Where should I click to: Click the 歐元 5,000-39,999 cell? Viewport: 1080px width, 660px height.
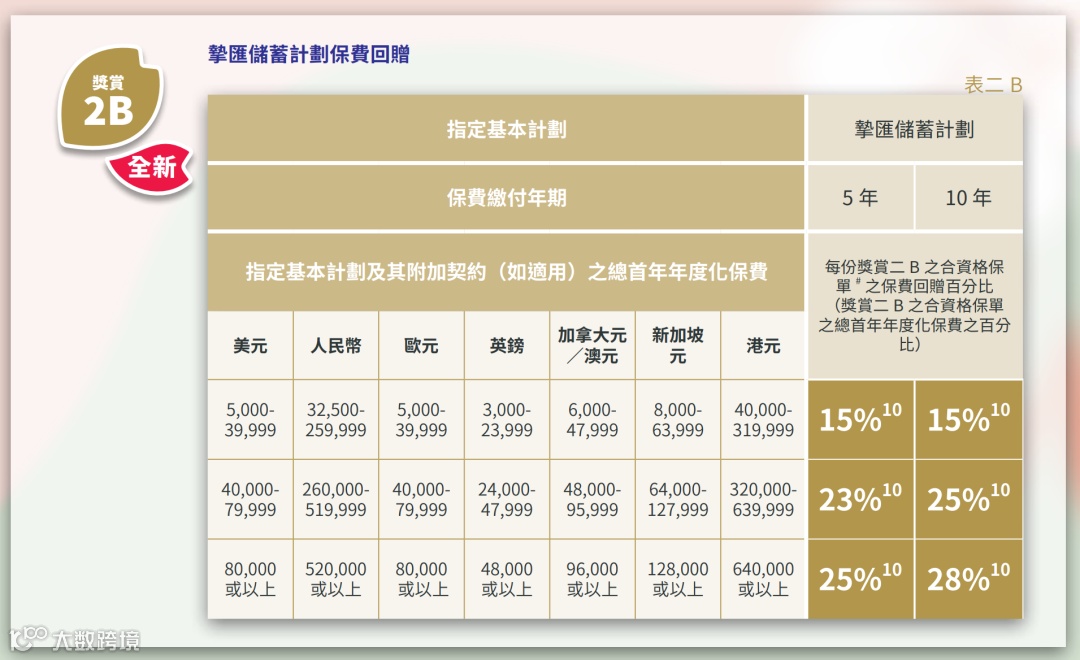coord(422,420)
